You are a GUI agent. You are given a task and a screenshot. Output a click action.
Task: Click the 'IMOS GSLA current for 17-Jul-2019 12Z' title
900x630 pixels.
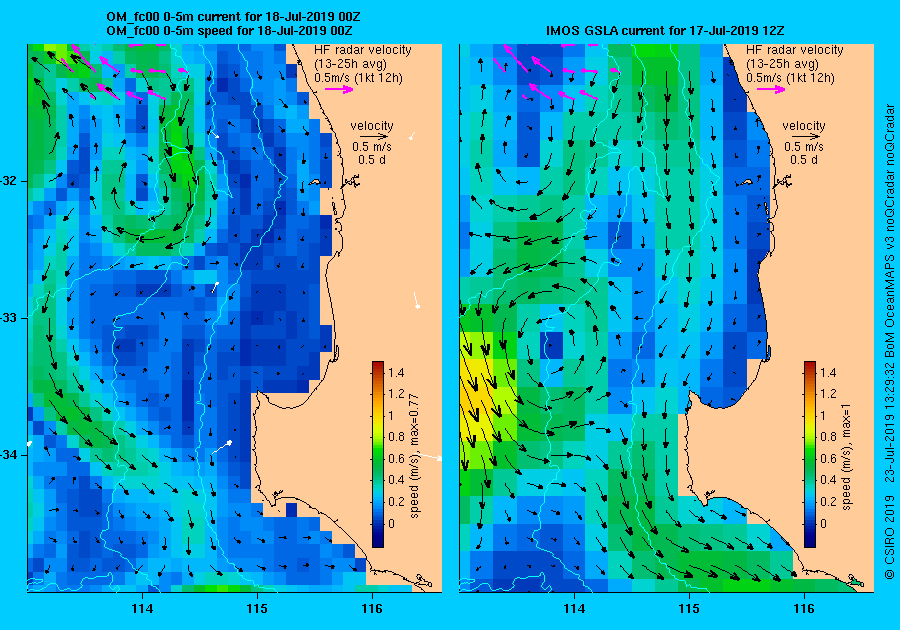click(x=665, y=30)
